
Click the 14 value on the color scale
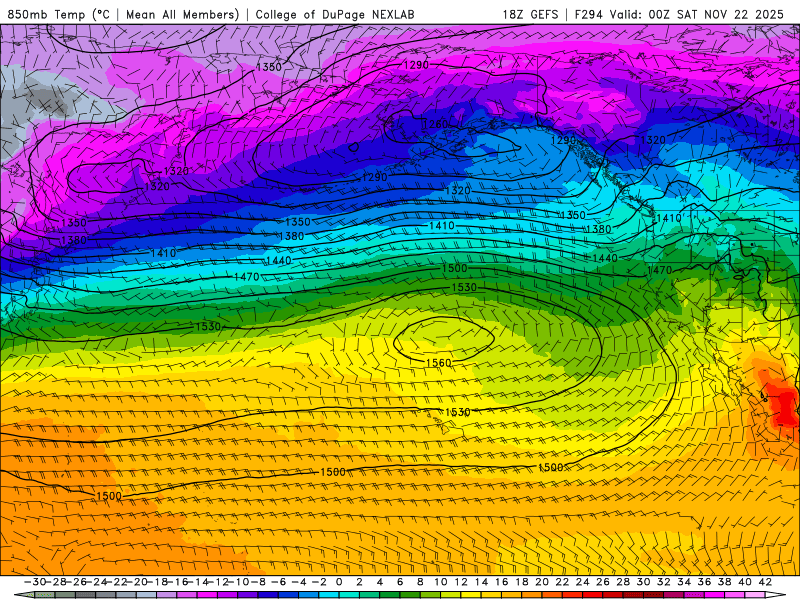coord(481,582)
